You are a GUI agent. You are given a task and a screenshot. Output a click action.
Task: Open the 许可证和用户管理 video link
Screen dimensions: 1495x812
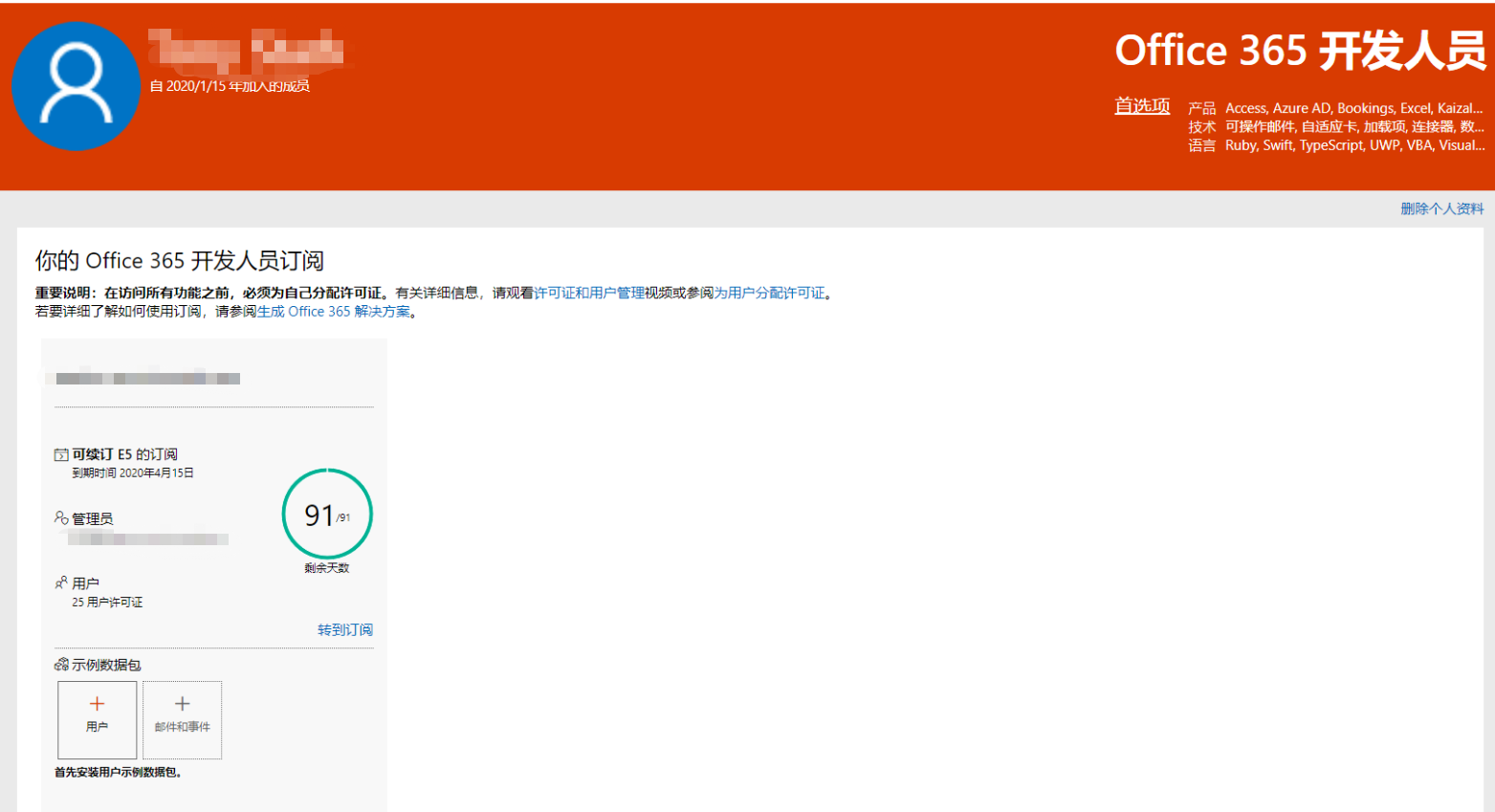[589, 293]
